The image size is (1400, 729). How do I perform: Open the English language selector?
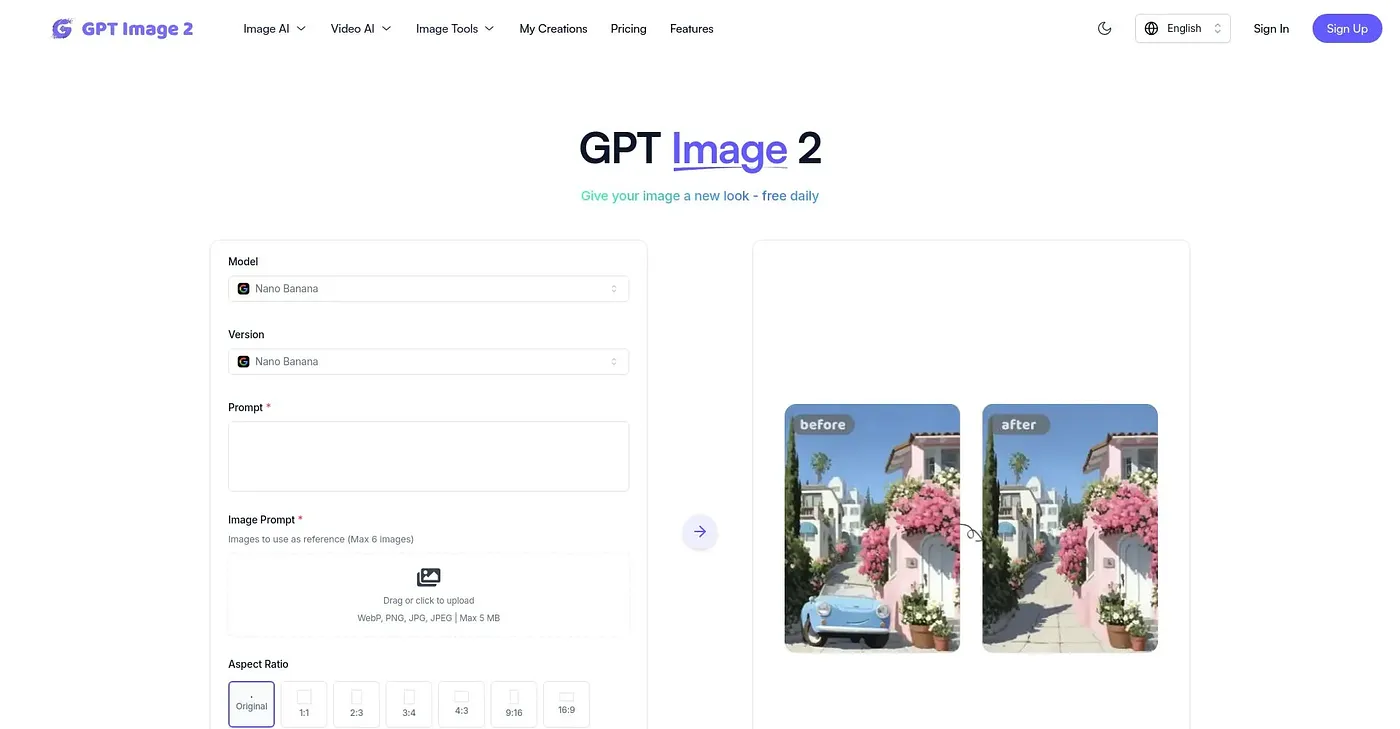[x=1183, y=29]
